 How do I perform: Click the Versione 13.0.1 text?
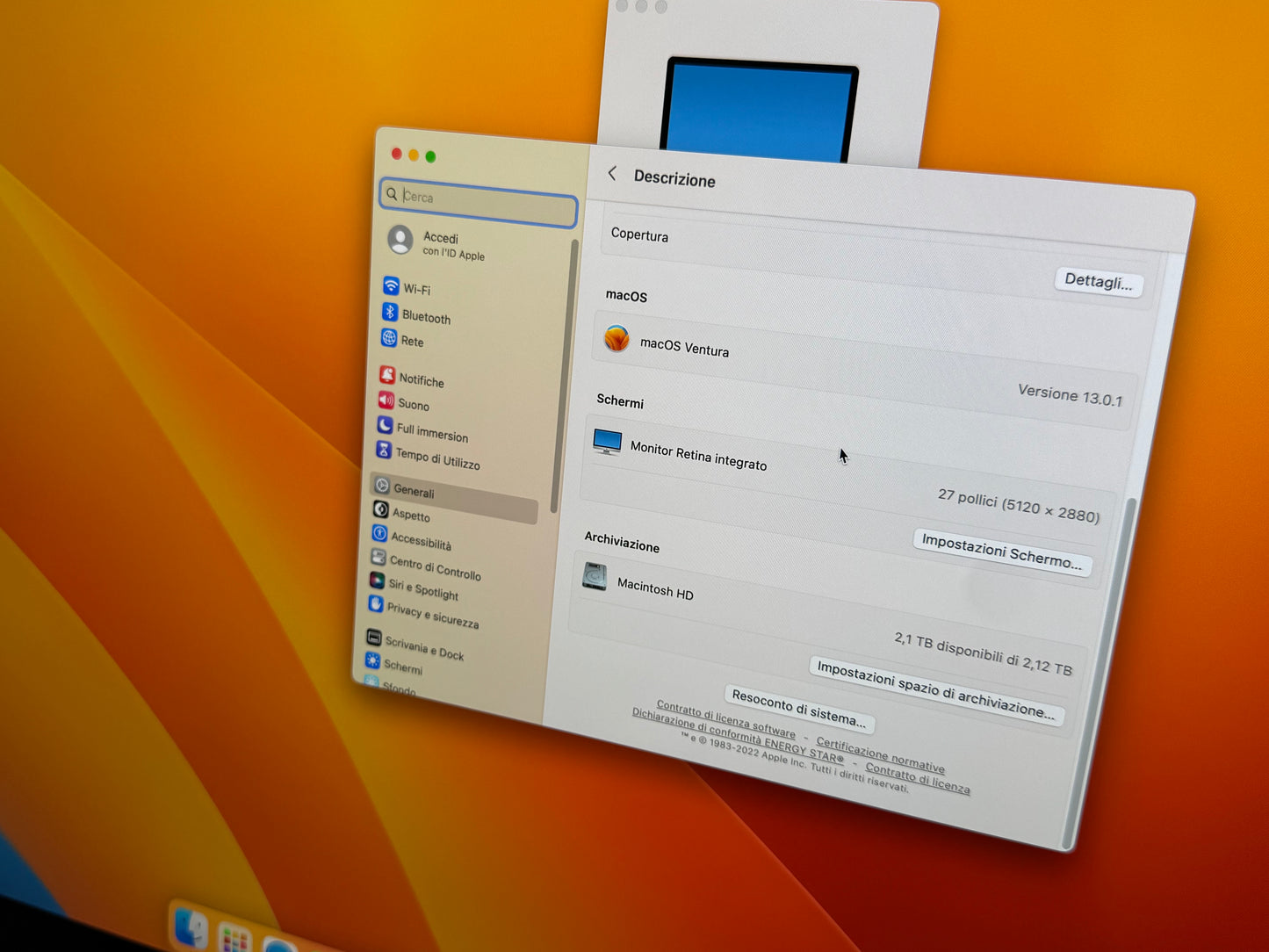click(1070, 395)
